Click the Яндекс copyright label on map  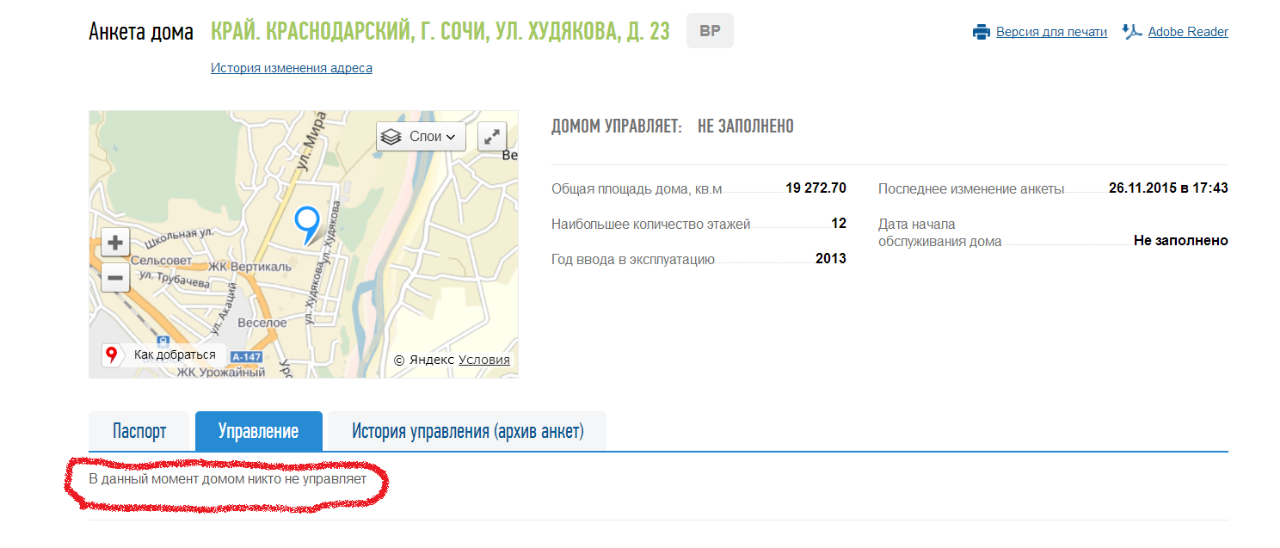[424, 360]
